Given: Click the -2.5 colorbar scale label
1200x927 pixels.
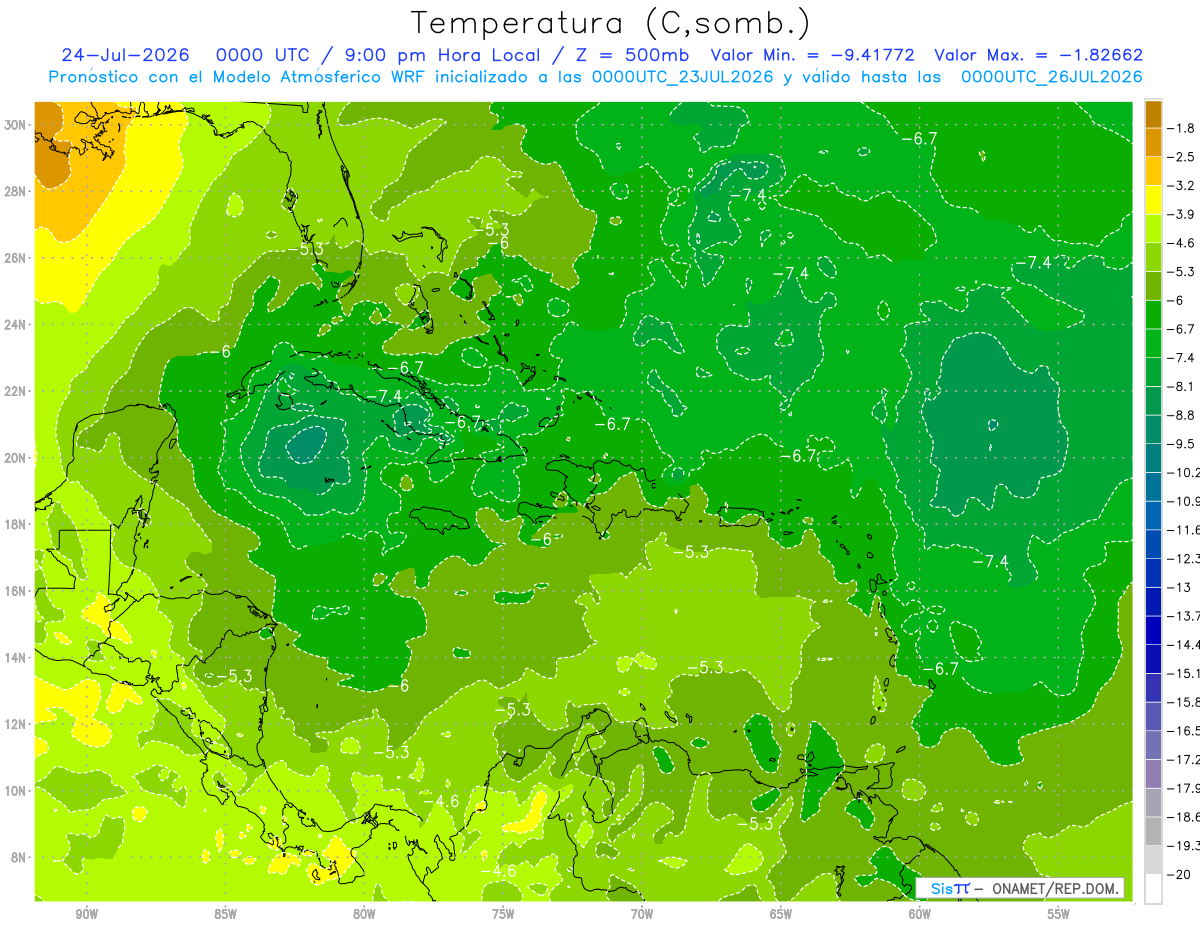Looking at the screenshot, I should point(1182,157).
